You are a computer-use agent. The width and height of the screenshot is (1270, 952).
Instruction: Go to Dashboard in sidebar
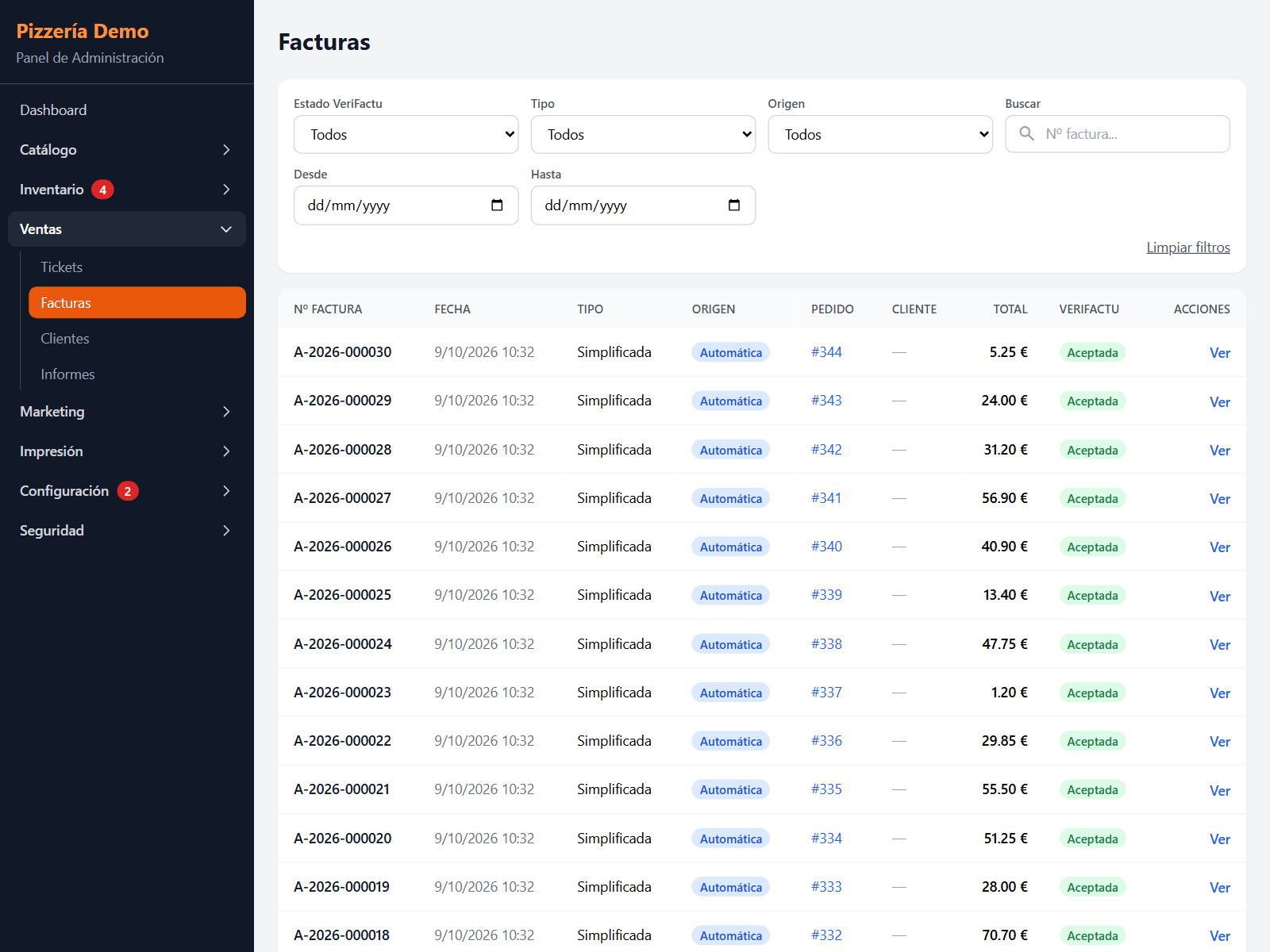click(x=127, y=110)
